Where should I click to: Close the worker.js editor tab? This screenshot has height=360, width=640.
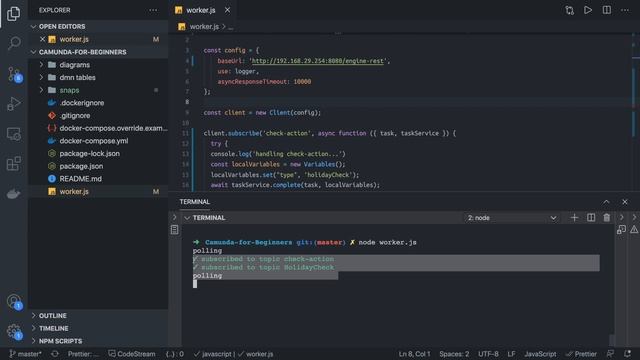(x=227, y=10)
